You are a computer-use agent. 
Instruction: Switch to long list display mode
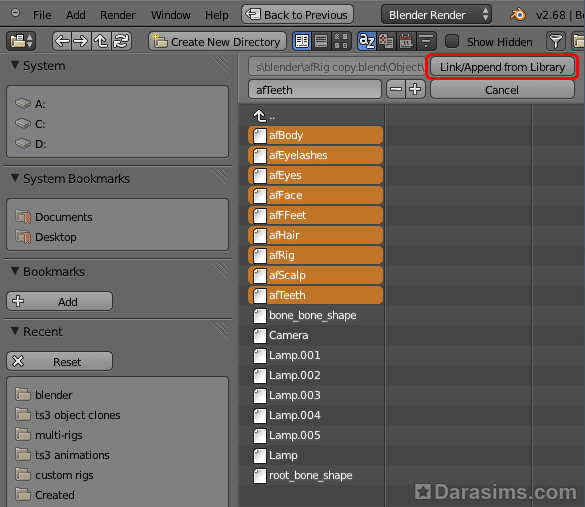pos(321,41)
